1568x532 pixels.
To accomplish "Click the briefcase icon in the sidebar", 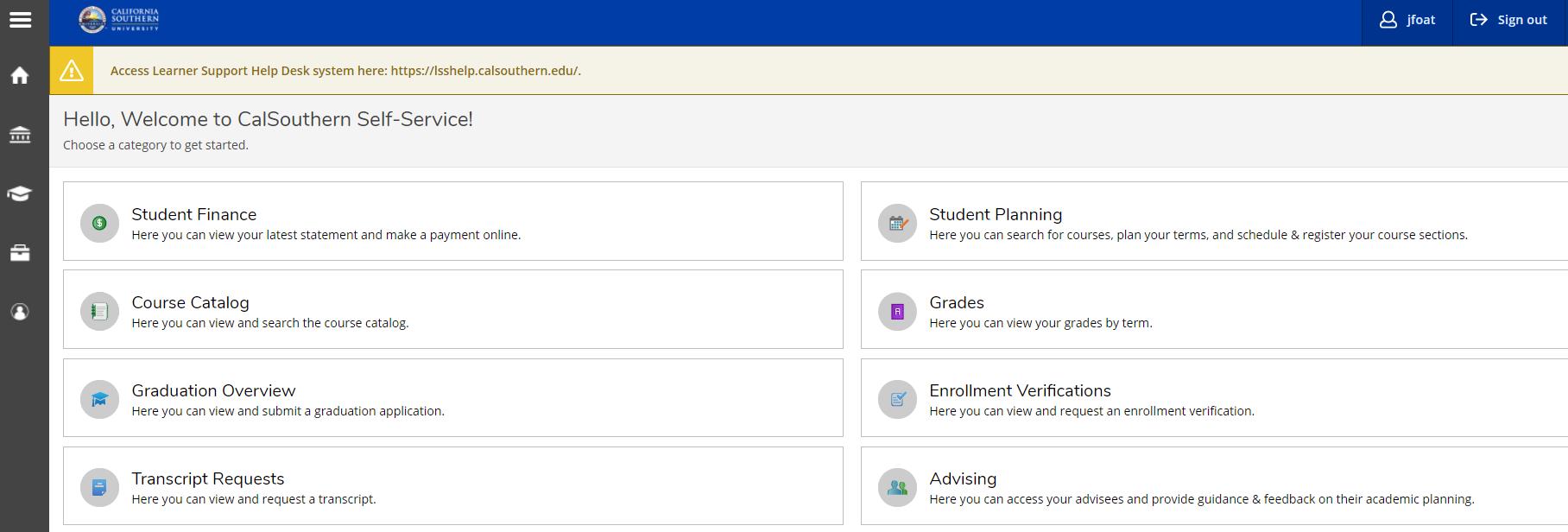I will [20, 253].
